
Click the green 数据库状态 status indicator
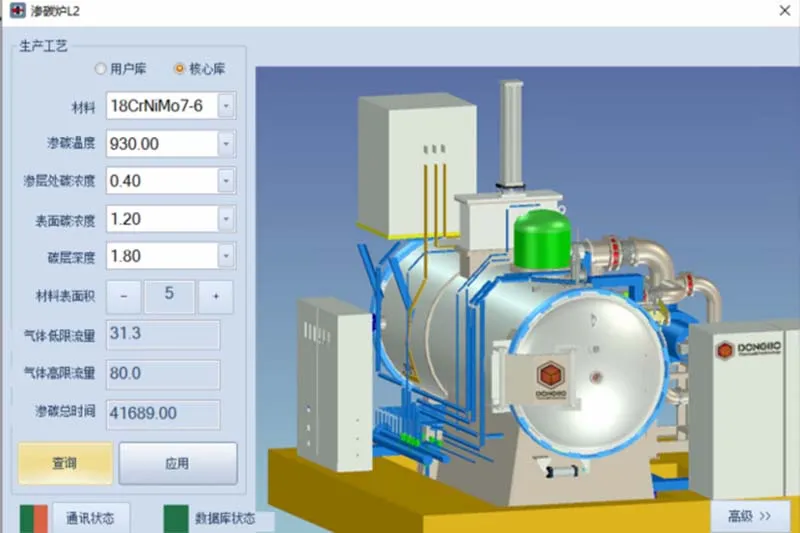pyautogui.click(x=175, y=518)
